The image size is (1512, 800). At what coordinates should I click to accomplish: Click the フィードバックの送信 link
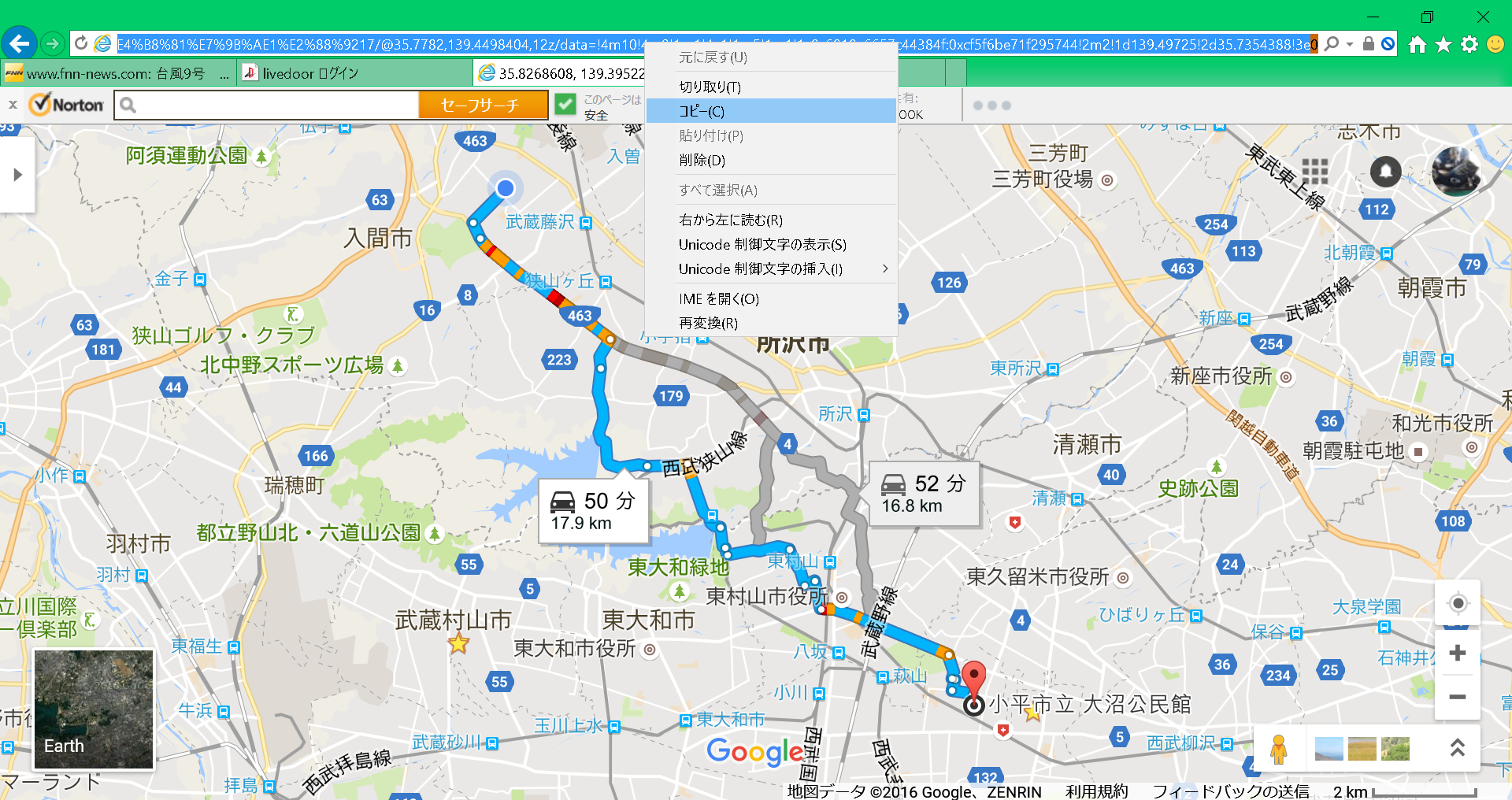pyautogui.click(x=1231, y=791)
